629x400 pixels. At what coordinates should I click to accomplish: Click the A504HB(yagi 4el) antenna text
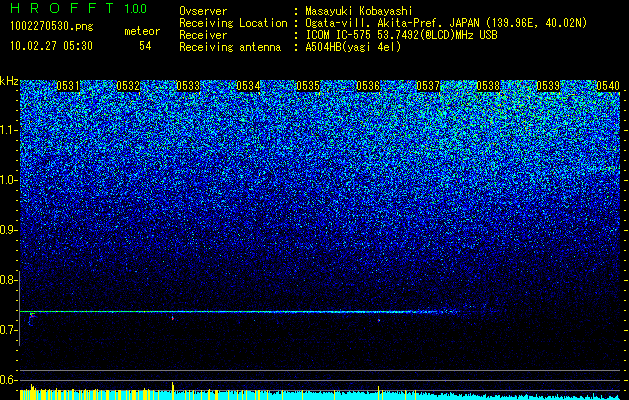tap(353, 47)
